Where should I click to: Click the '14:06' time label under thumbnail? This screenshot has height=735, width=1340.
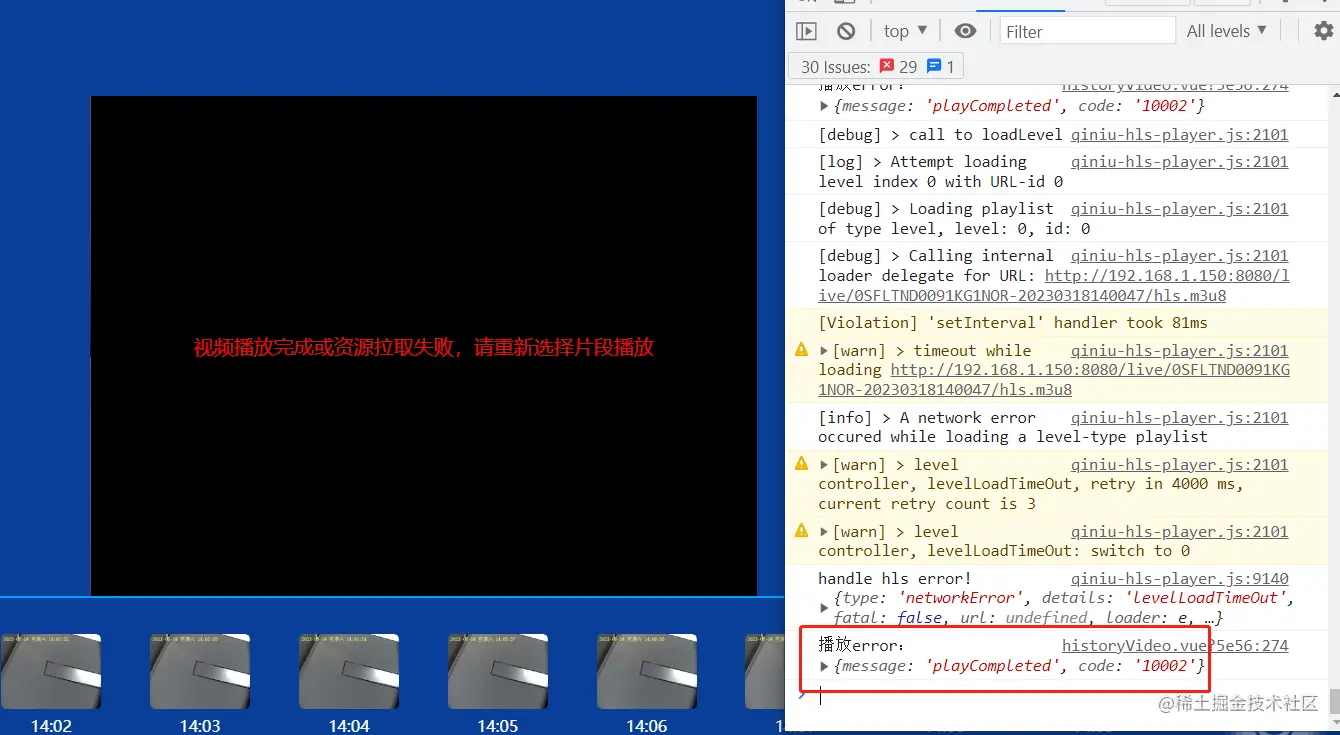tap(647, 726)
